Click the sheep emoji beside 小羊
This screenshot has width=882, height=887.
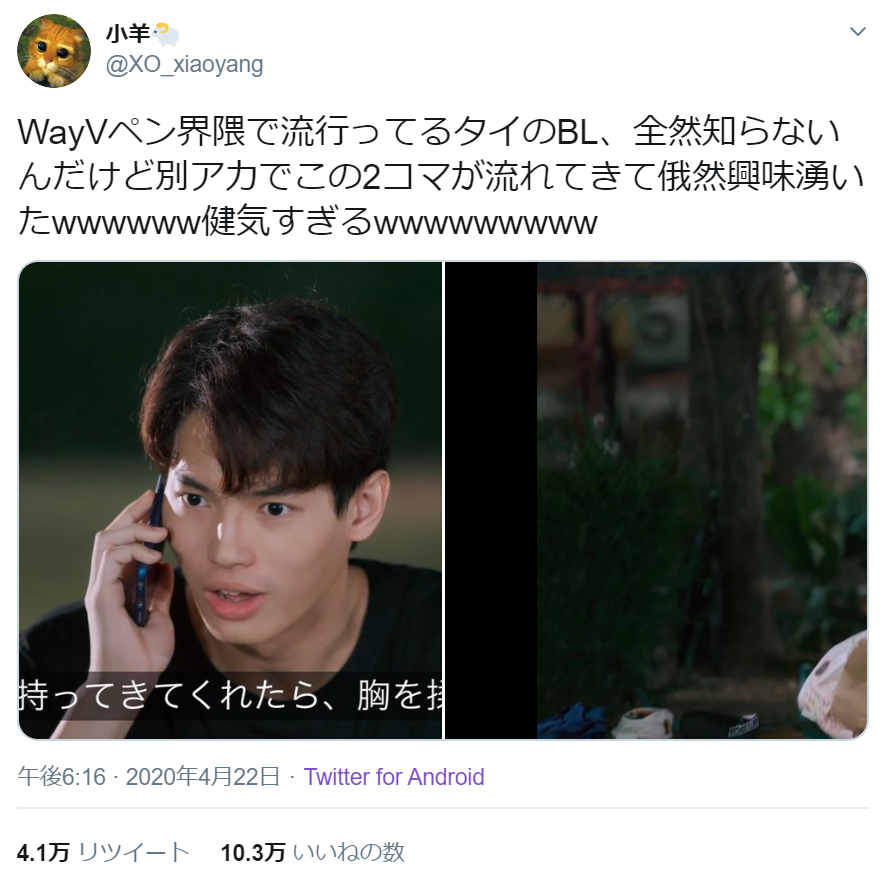[166, 35]
